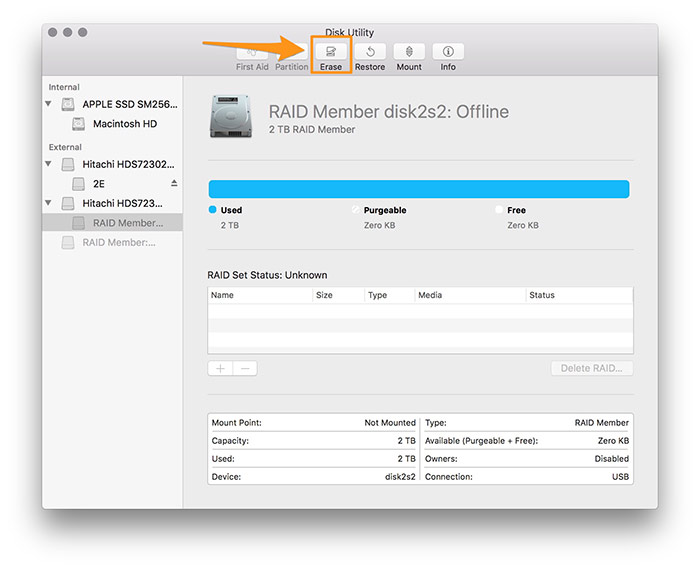Viewport: 700px width, 569px height.
Task: Click the 'USB' connection value
Action: coord(620,477)
